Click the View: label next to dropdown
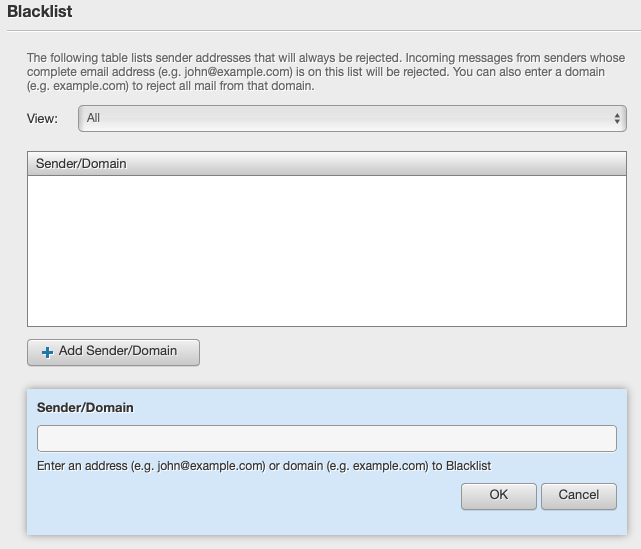 [x=42, y=119]
